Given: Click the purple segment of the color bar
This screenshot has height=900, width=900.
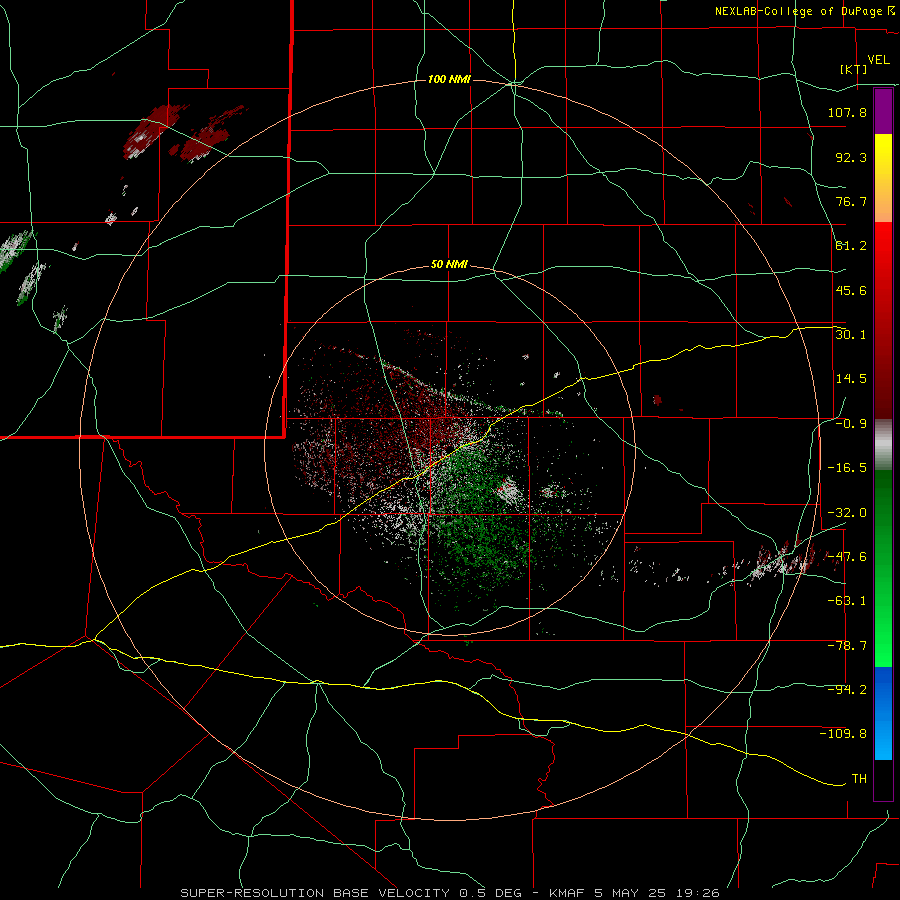Looking at the screenshot, I should click(x=883, y=111).
